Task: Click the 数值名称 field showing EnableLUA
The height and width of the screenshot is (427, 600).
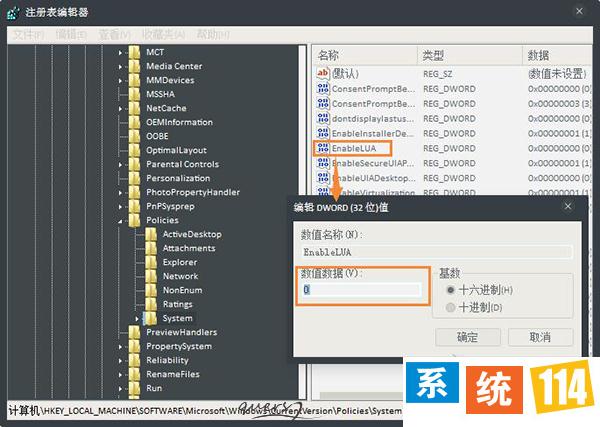Action: (x=437, y=252)
